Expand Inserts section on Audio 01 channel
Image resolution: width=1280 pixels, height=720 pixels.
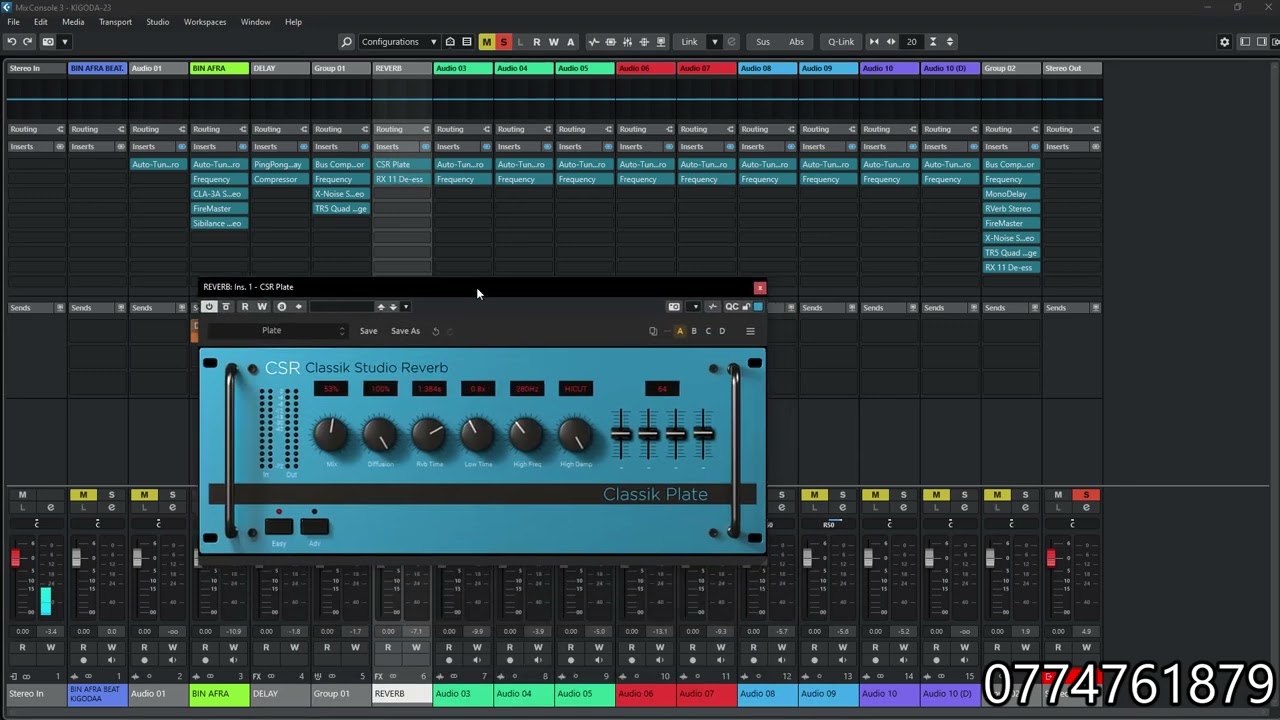159,147
